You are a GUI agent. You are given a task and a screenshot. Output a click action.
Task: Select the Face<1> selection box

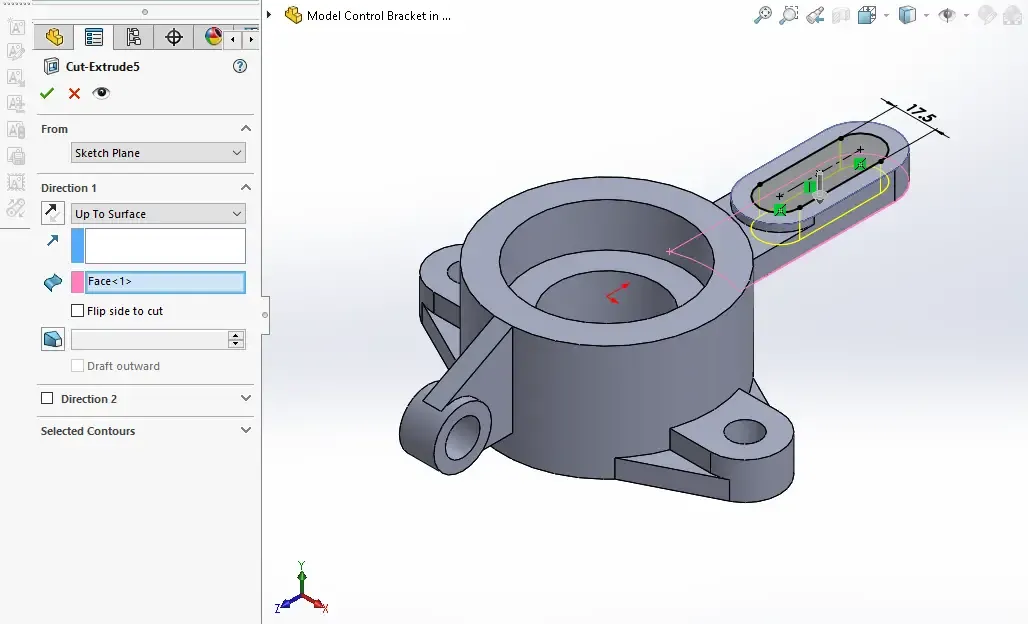coord(165,282)
